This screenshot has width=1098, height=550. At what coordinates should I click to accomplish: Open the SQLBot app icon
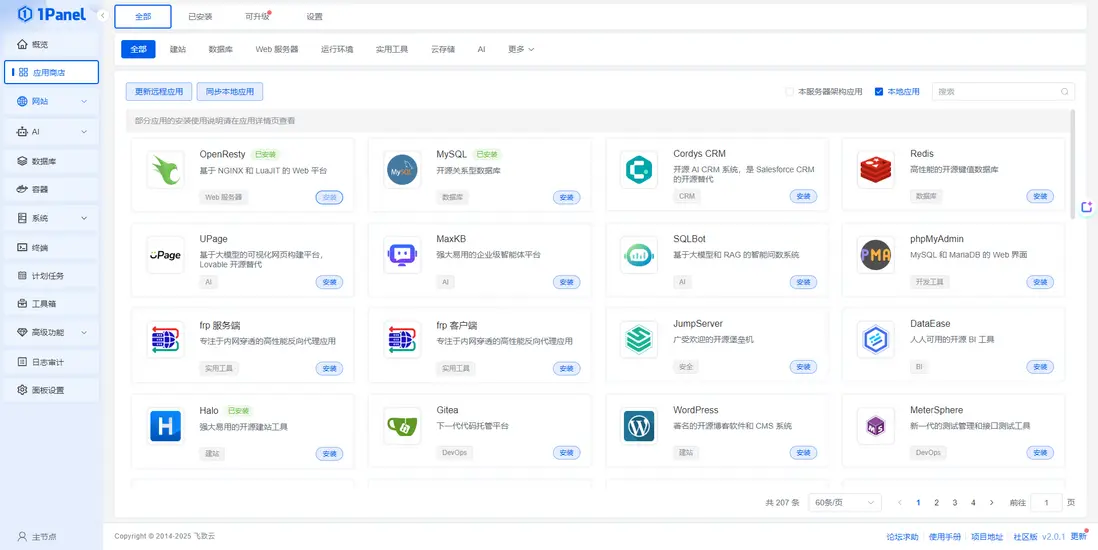coord(639,255)
